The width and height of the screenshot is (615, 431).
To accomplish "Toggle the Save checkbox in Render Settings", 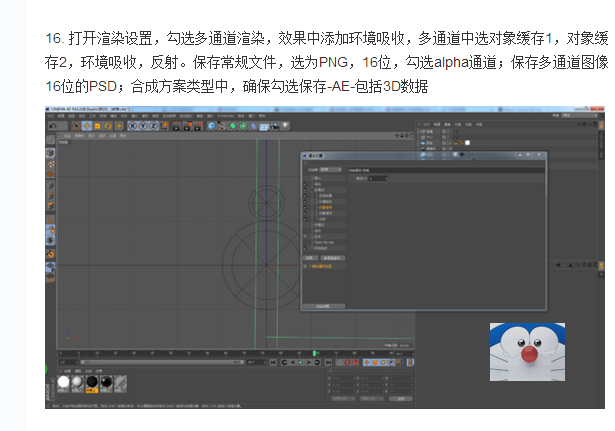I will pos(305,184).
